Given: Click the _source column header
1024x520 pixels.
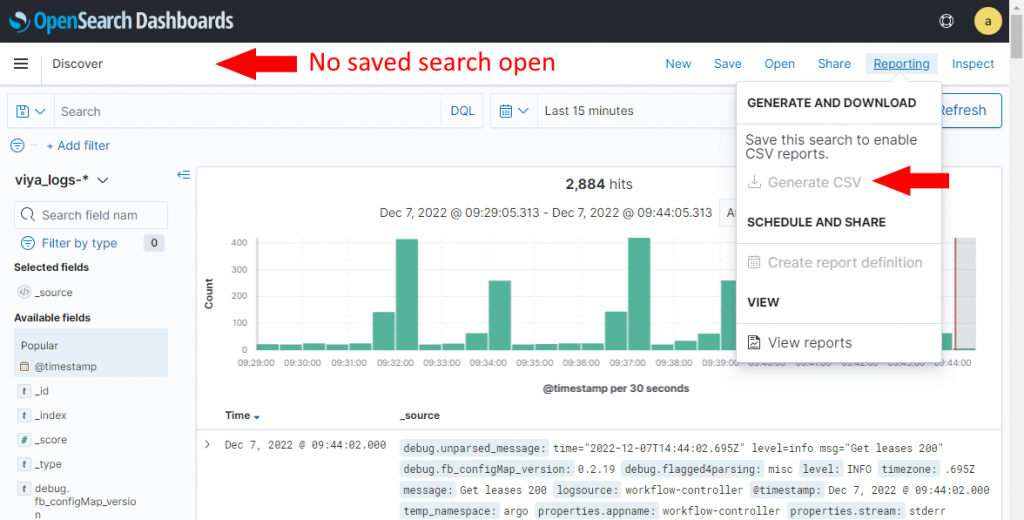Looking at the screenshot, I should click(420, 415).
